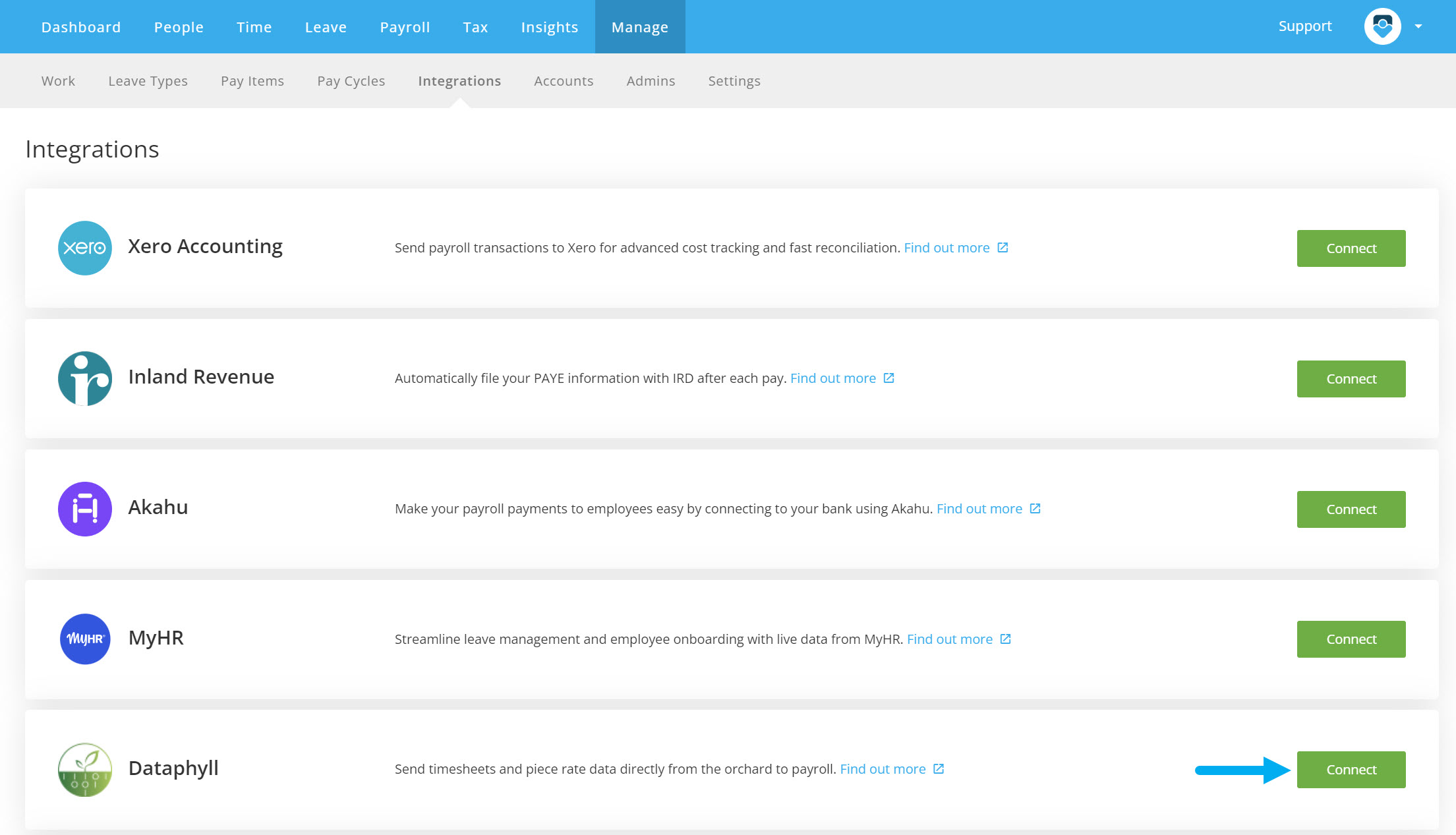1456x835 pixels.
Task: Switch to the Pay Cycles tab
Action: coord(351,81)
